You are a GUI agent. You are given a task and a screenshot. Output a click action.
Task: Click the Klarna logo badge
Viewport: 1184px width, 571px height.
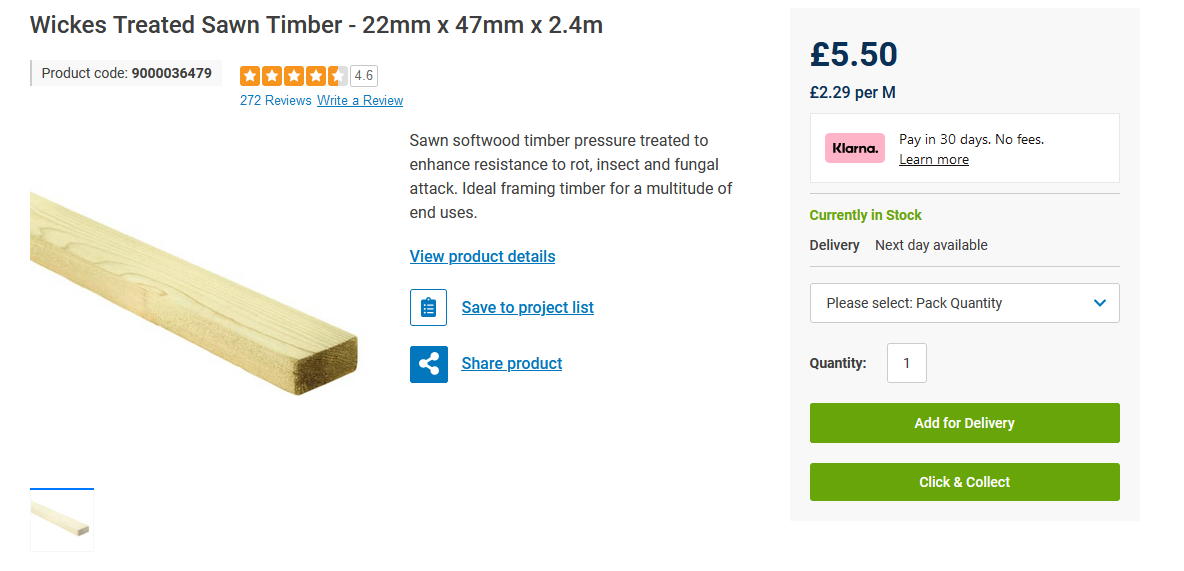(854, 148)
